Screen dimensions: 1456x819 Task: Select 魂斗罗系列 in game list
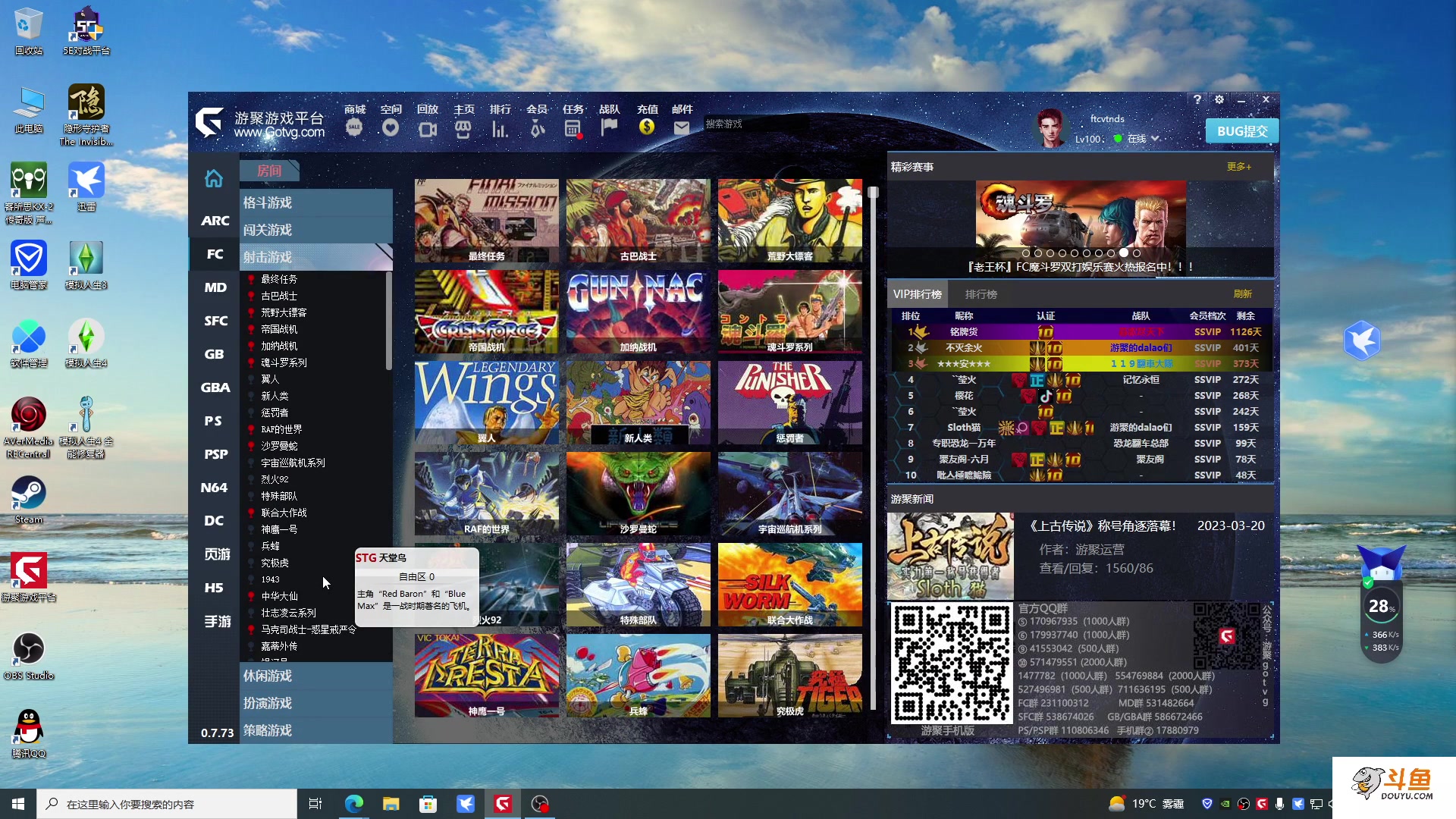coord(284,362)
